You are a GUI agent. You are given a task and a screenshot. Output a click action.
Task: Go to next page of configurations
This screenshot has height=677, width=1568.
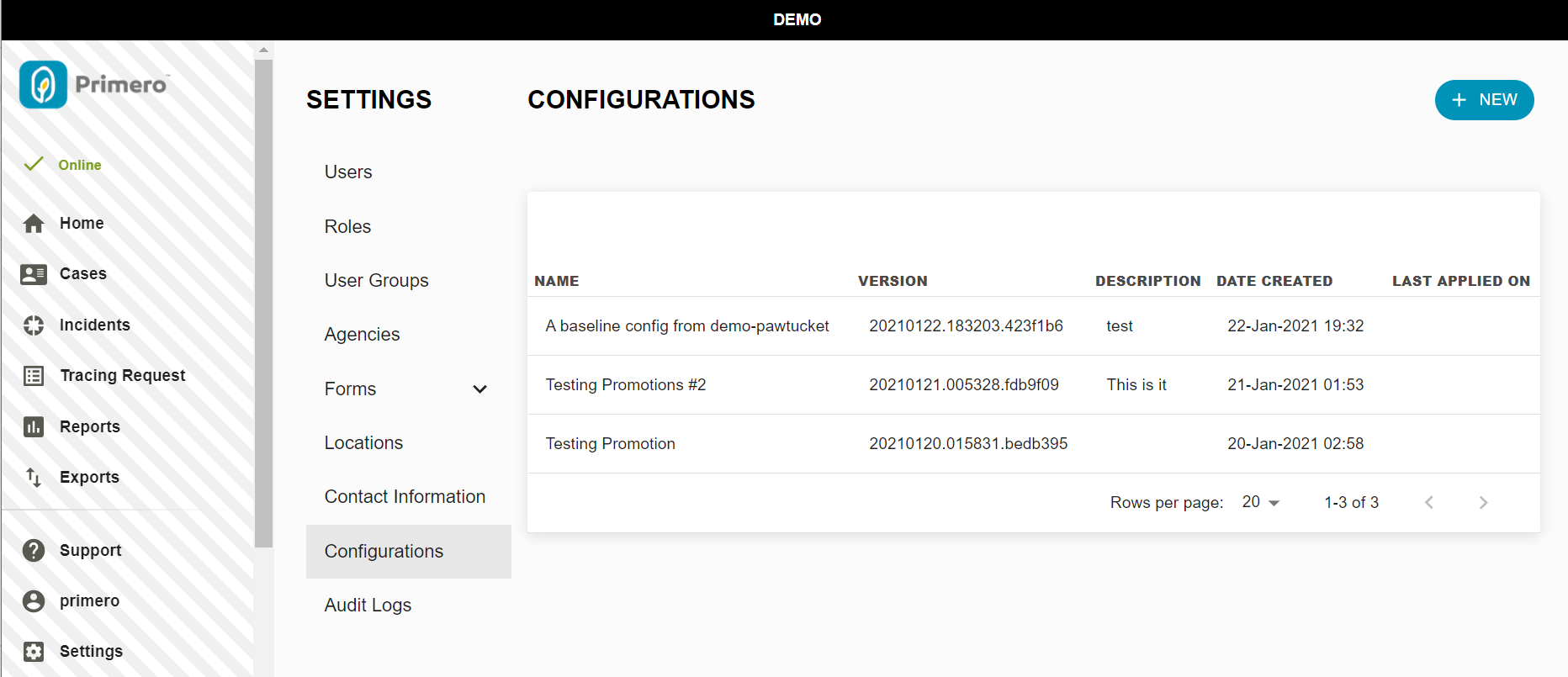tap(1483, 502)
